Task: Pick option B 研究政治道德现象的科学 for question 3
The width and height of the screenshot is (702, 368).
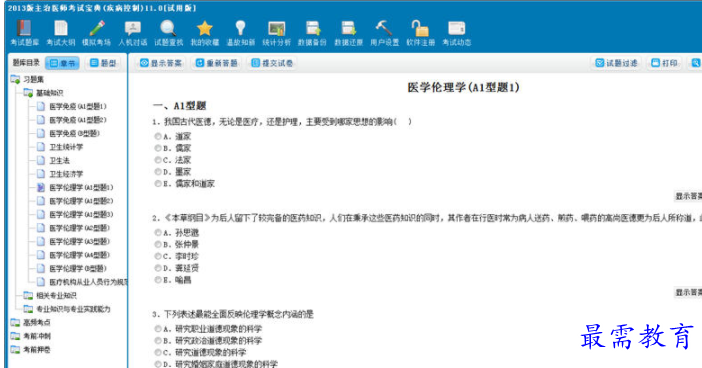Action: tap(158, 341)
